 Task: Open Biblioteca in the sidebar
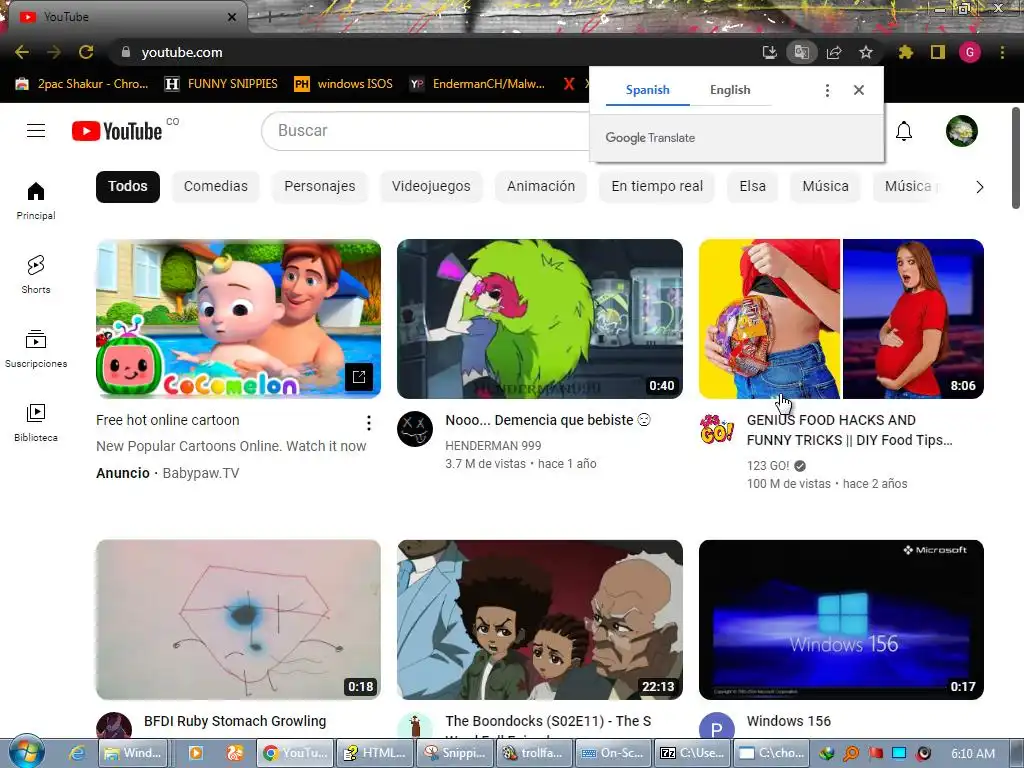[36, 423]
